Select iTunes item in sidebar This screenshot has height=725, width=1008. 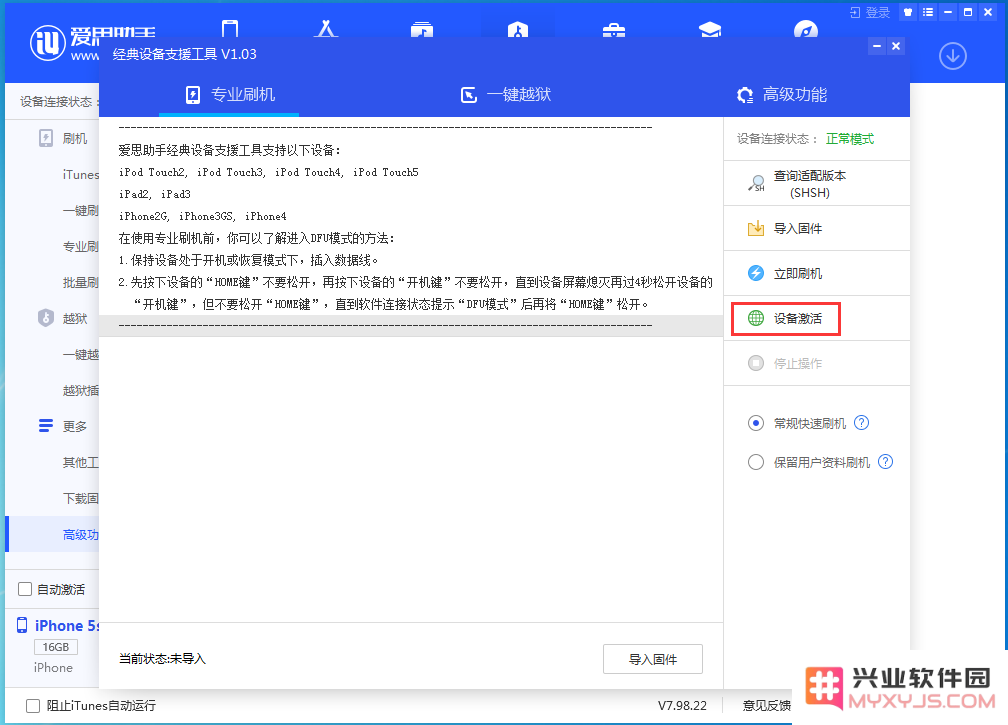click(80, 175)
